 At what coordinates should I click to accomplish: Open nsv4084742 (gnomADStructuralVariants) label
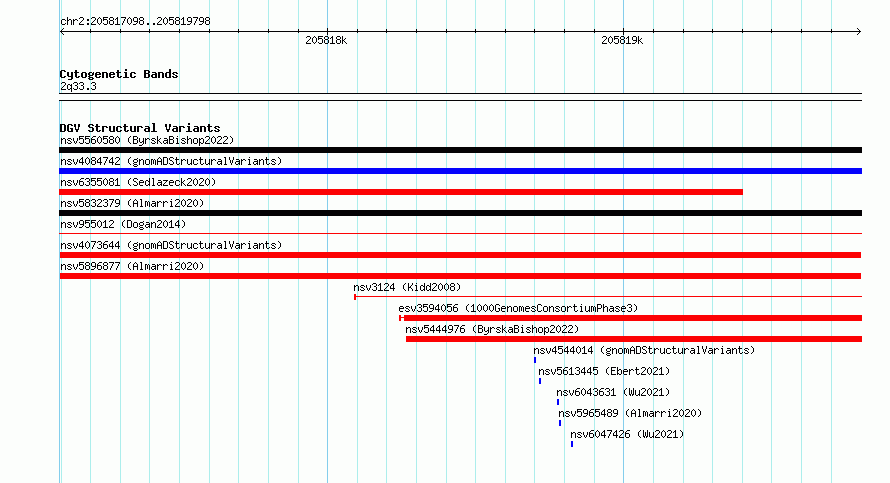pyautogui.click(x=171, y=161)
